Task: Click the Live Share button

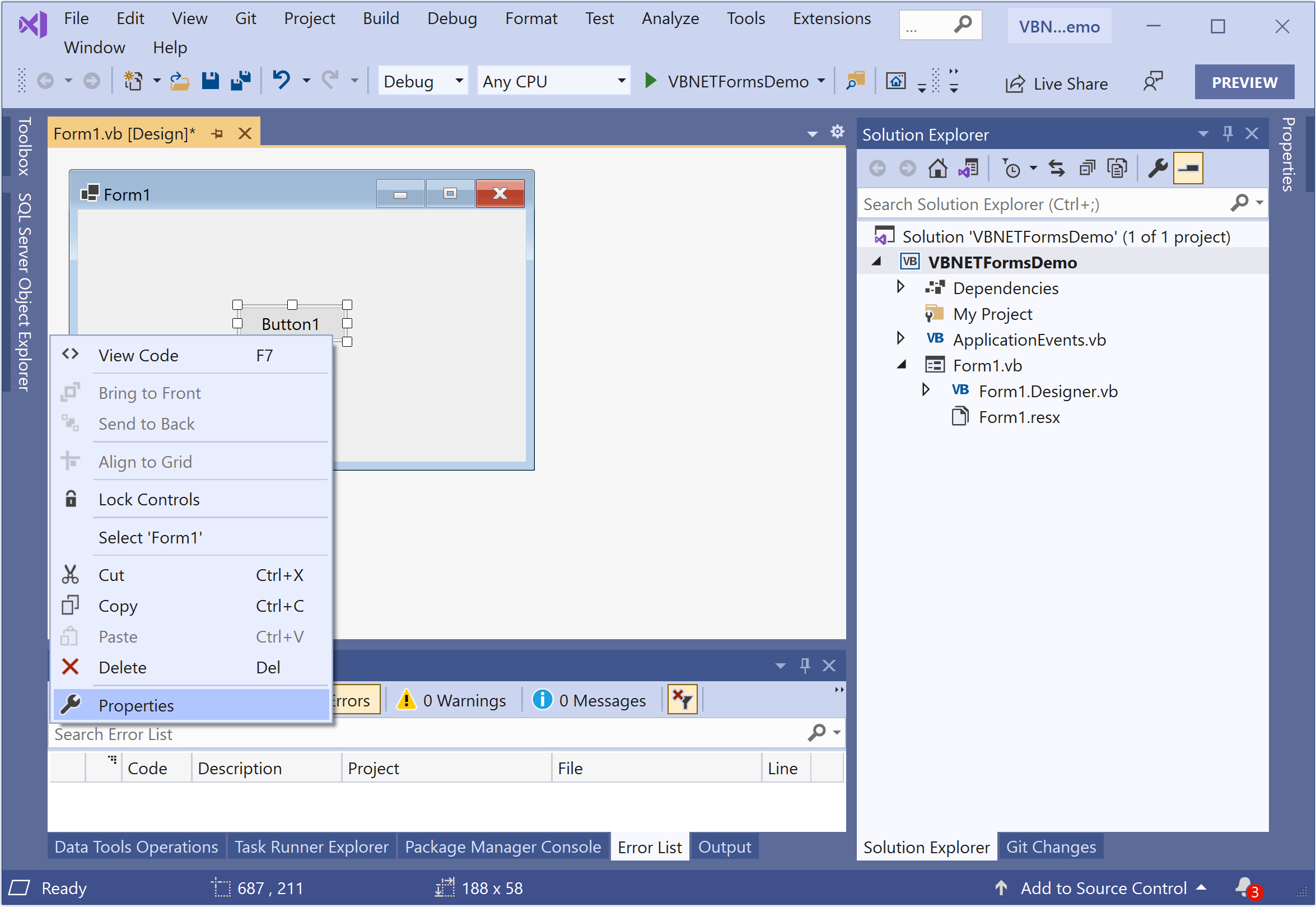Action: pos(1056,83)
